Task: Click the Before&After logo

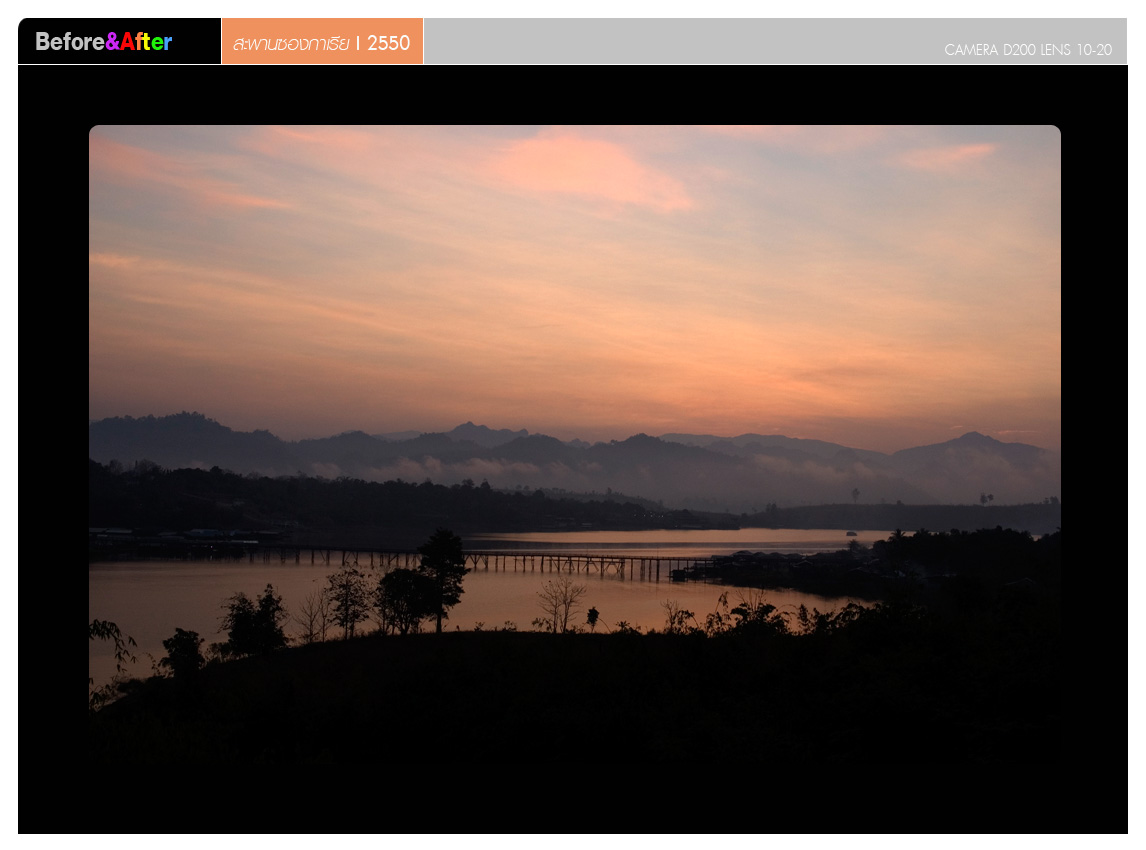Action: click(x=104, y=42)
